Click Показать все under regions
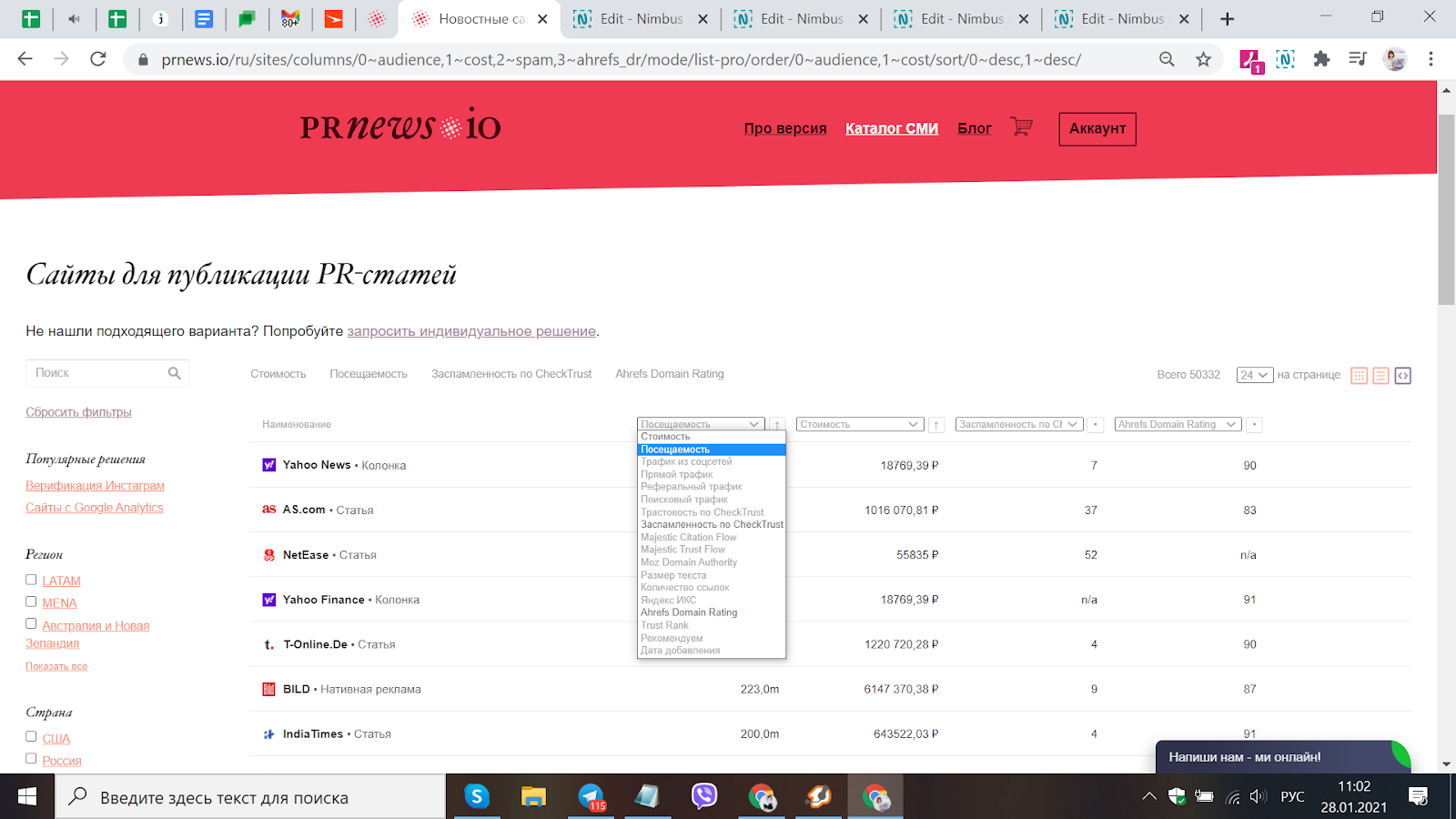This screenshot has height=819, width=1456. click(x=56, y=666)
